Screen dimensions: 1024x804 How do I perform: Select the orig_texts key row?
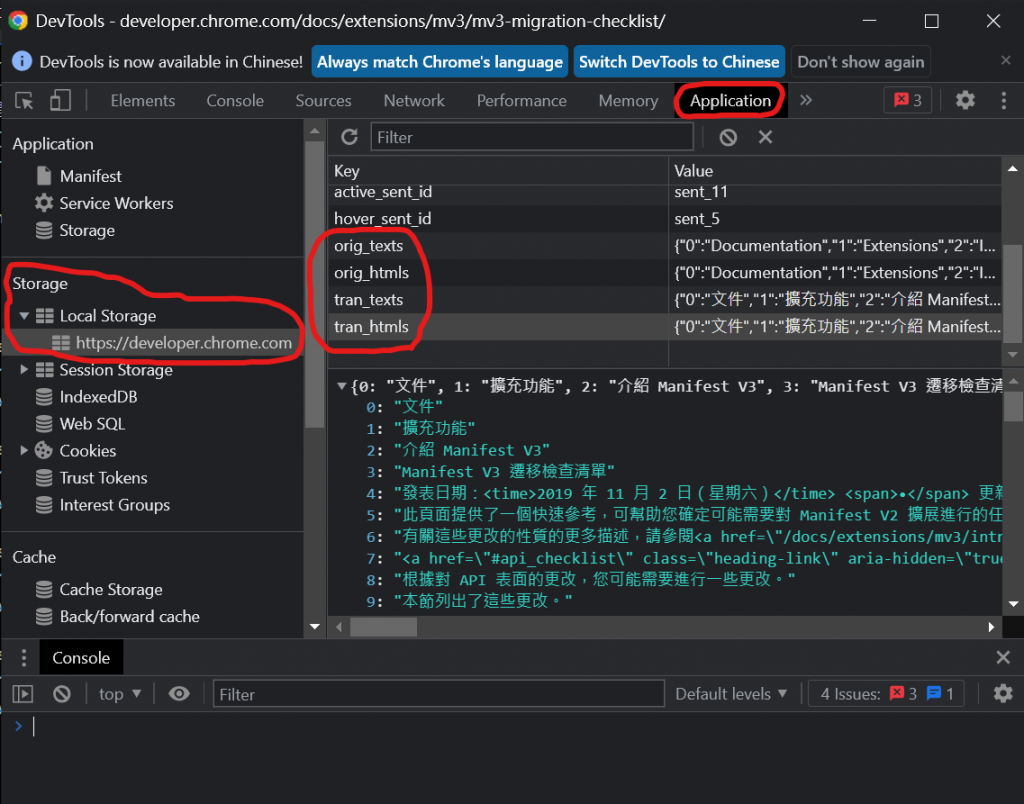pos(664,246)
